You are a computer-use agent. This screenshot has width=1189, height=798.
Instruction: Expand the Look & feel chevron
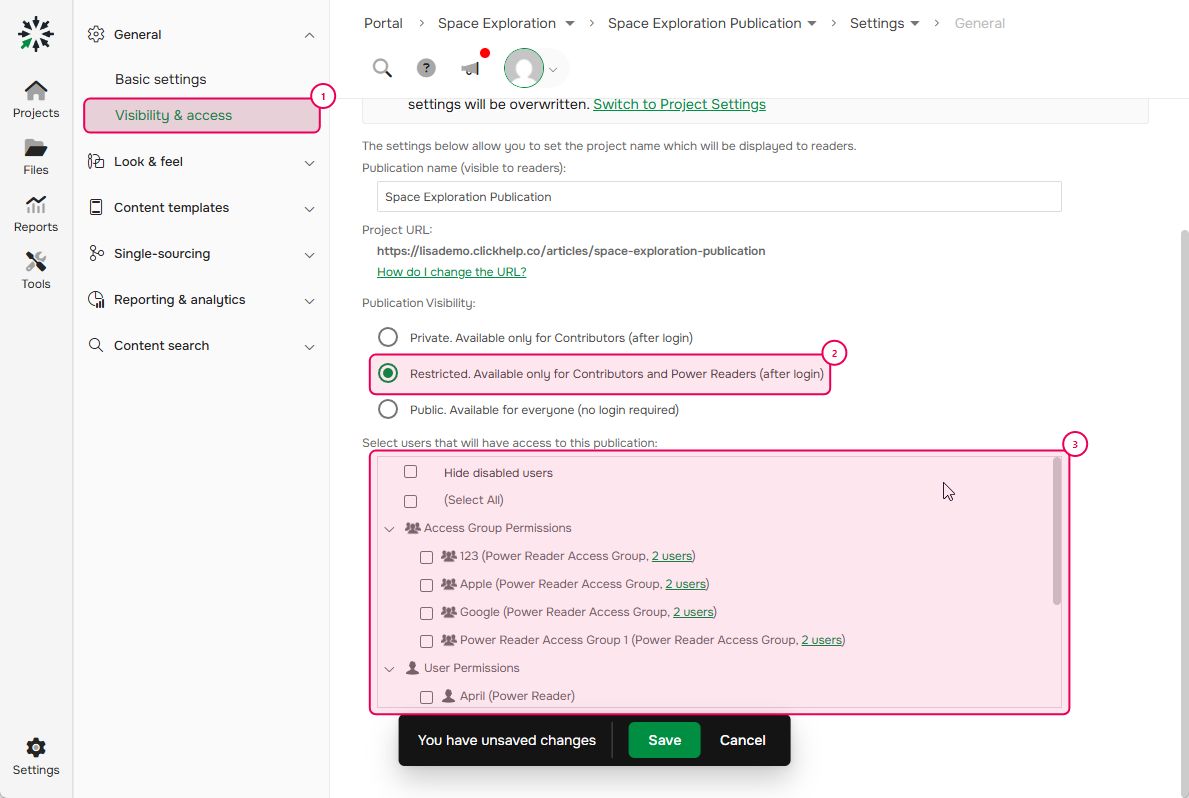tap(309, 163)
